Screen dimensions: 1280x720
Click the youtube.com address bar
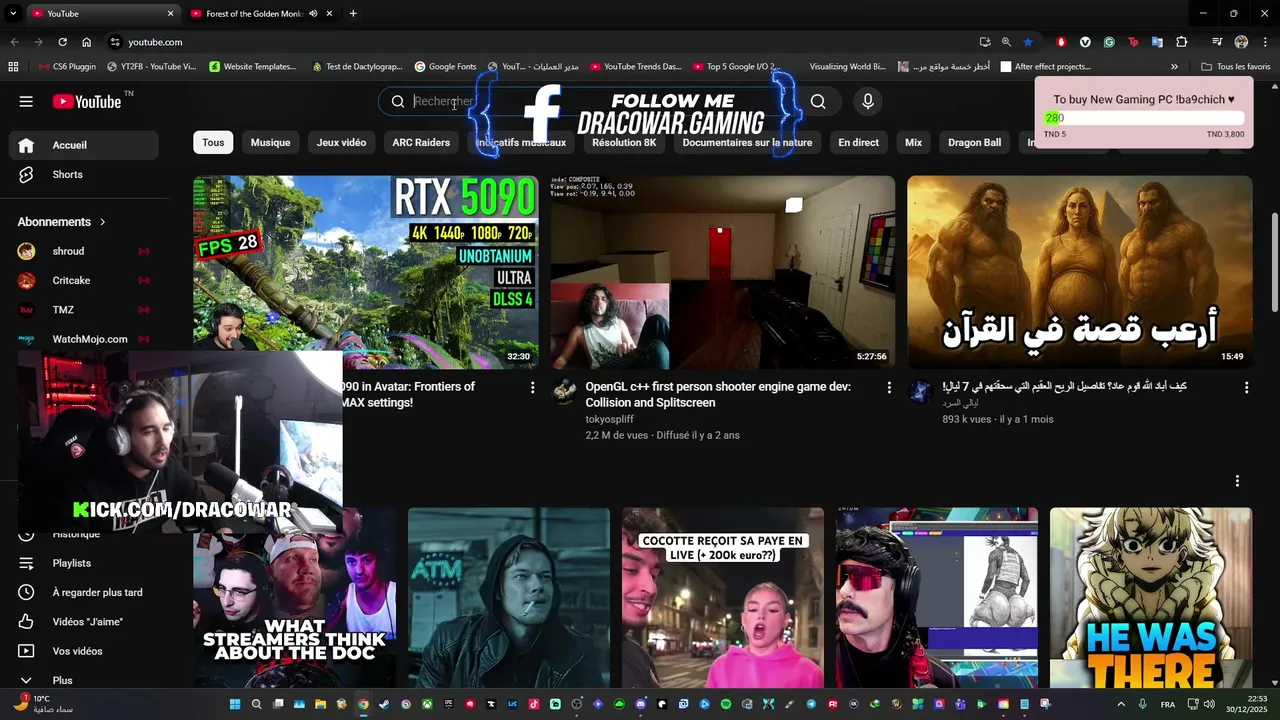click(540, 42)
